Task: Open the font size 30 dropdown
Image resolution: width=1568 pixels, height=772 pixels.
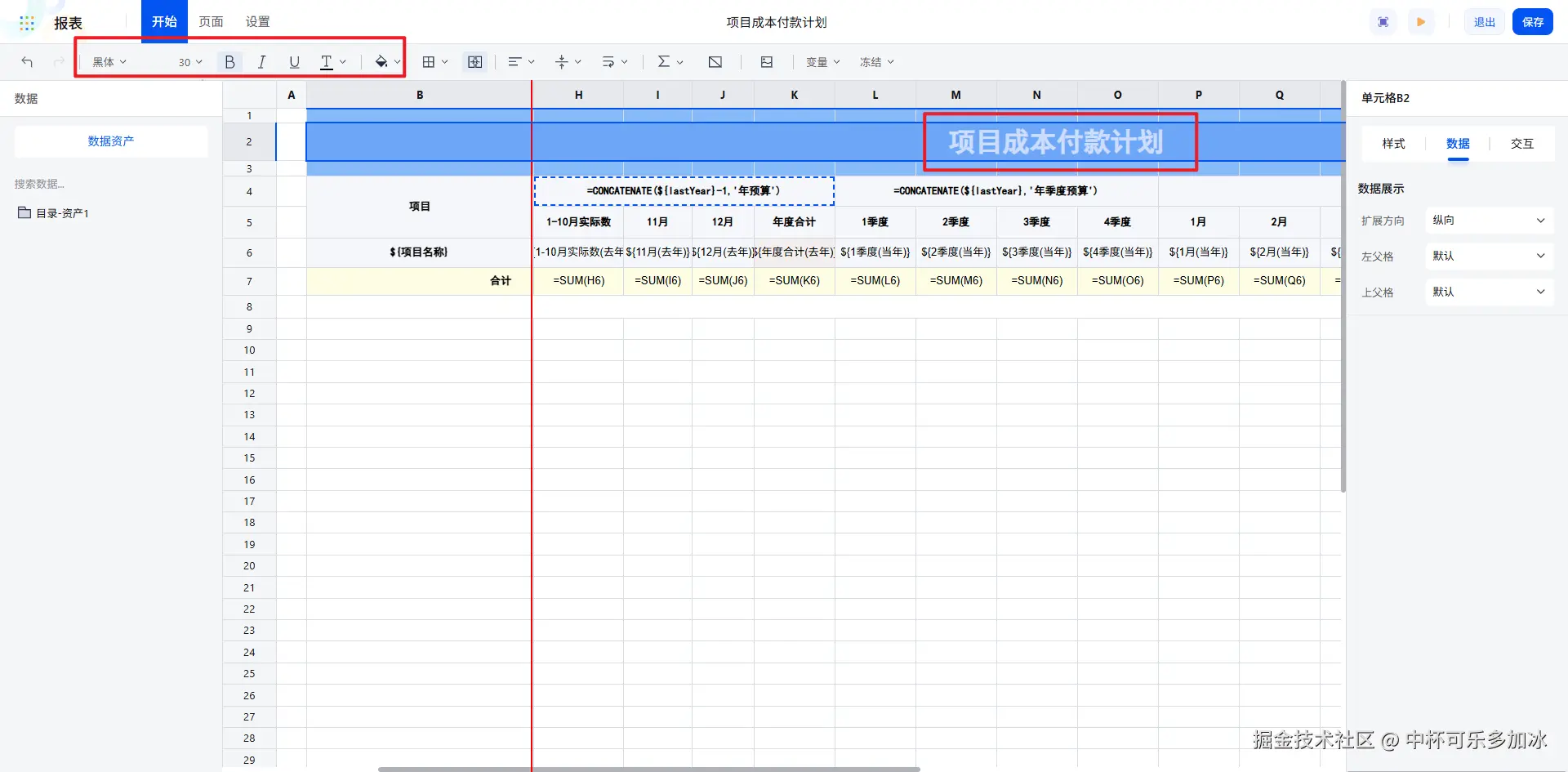Action: point(190,62)
